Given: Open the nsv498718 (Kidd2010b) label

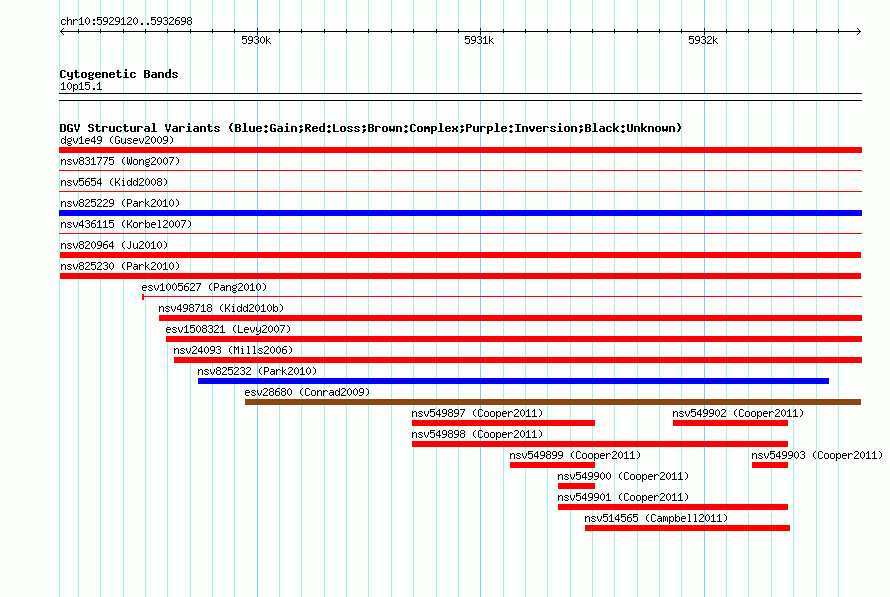Looking at the screenshot, I should pyautogui.click(x=221, y=308).
